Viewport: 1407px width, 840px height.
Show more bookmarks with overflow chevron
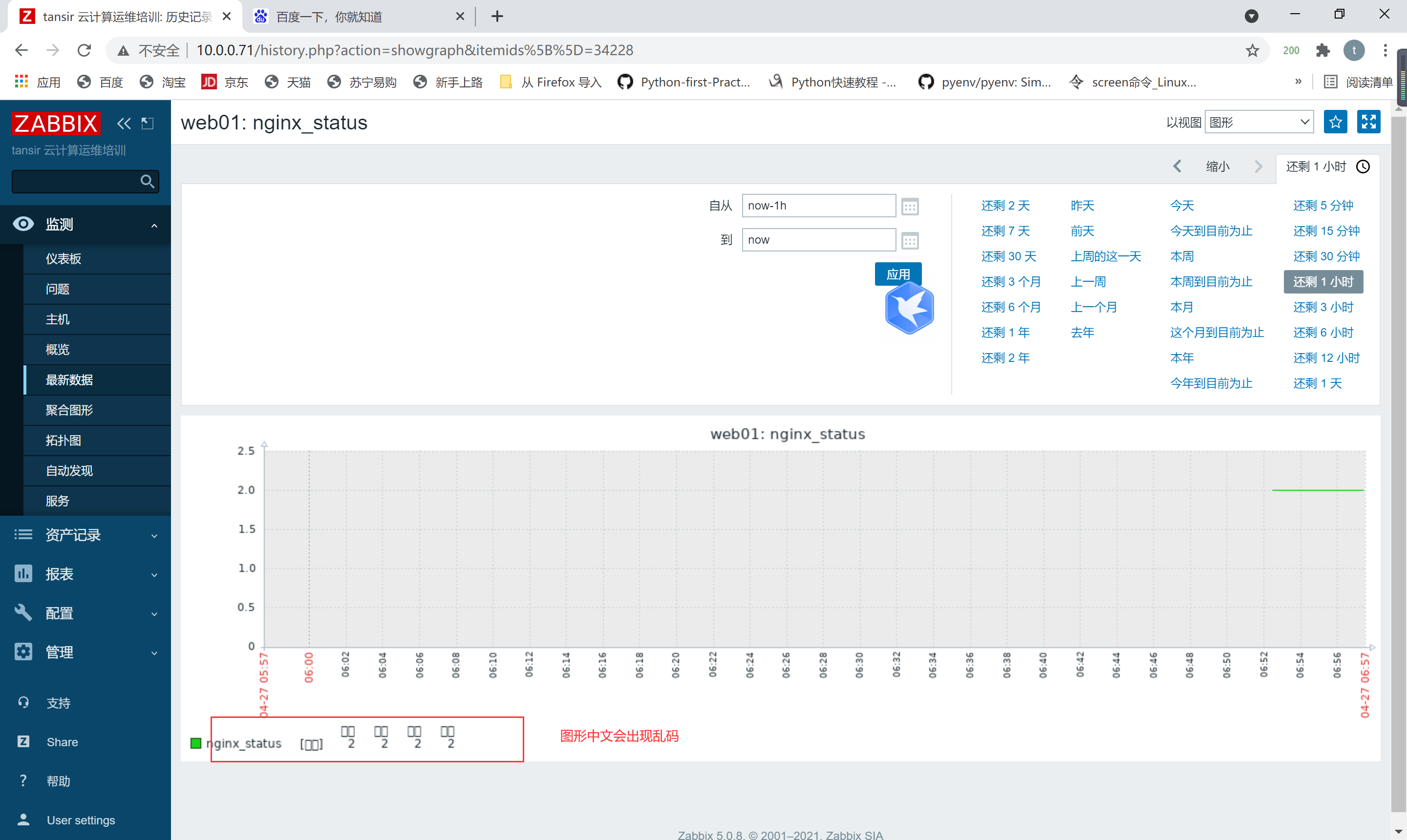pos(1298,82)
